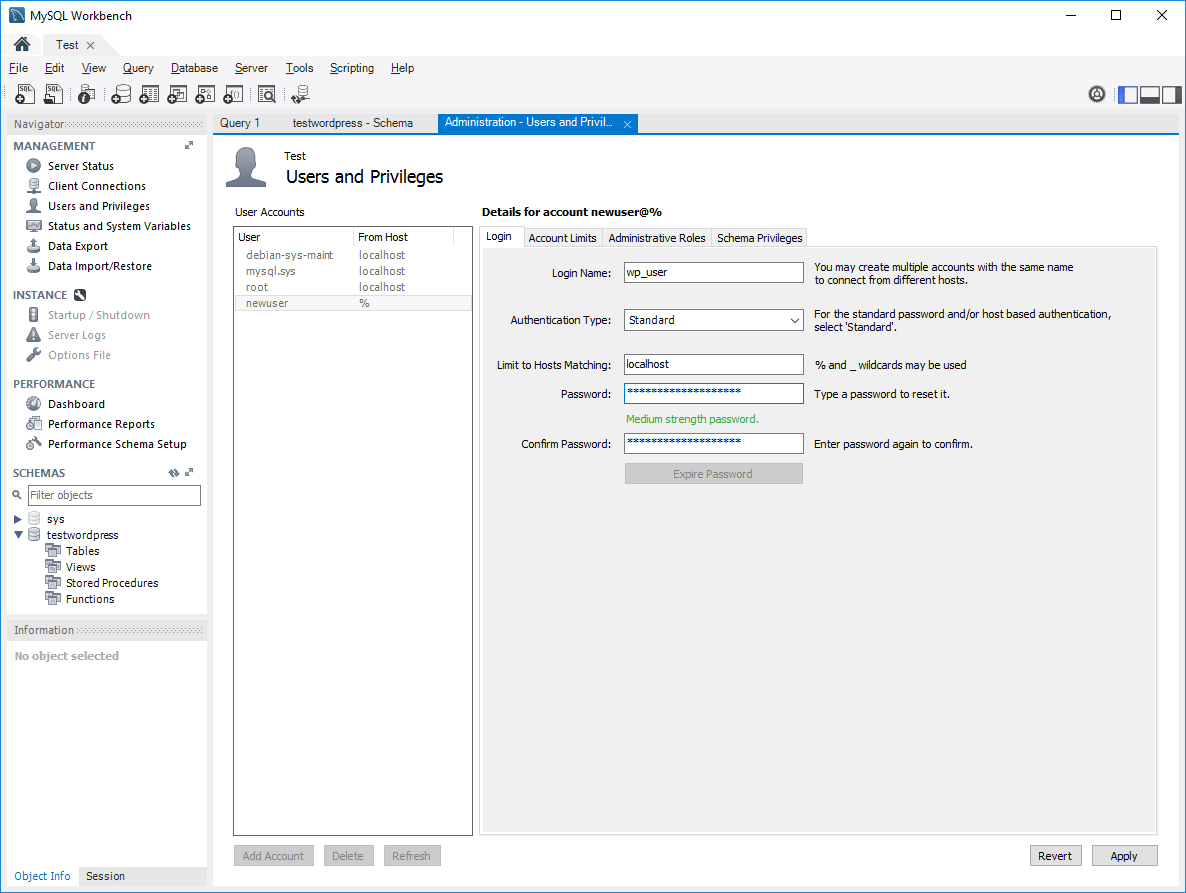
Task: Create a new table using toolbar icon
Action: [x=149, y=94]
